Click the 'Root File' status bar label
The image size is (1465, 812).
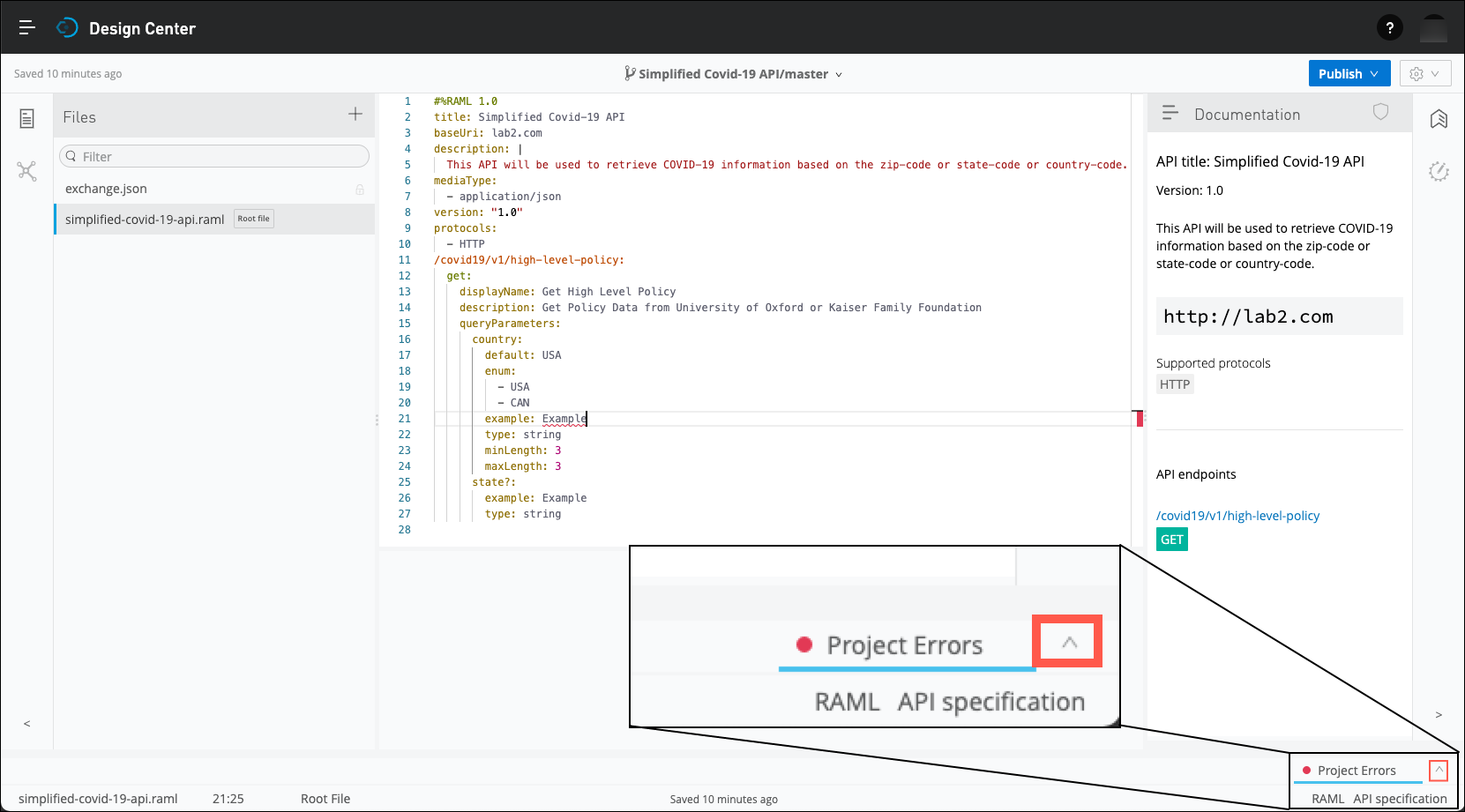click(325, 799)
